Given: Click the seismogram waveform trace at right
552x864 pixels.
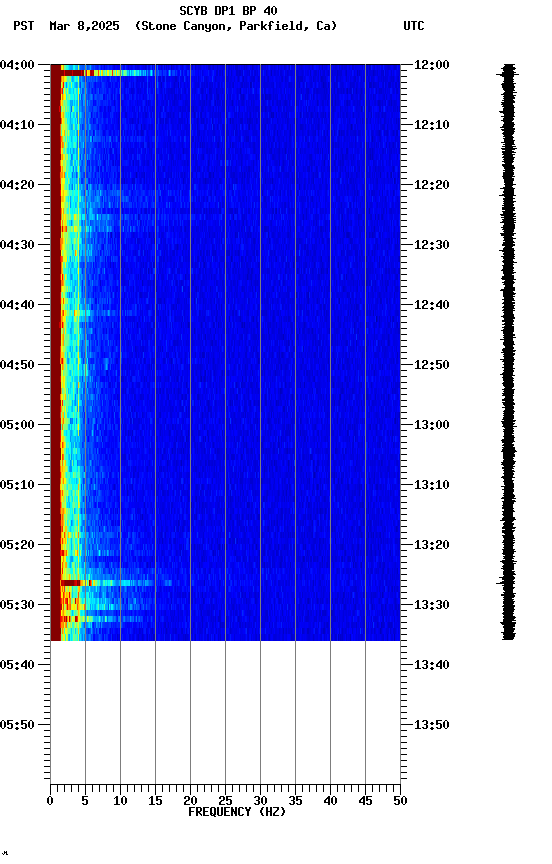Looking at the screenshot, I should point(508,352).
